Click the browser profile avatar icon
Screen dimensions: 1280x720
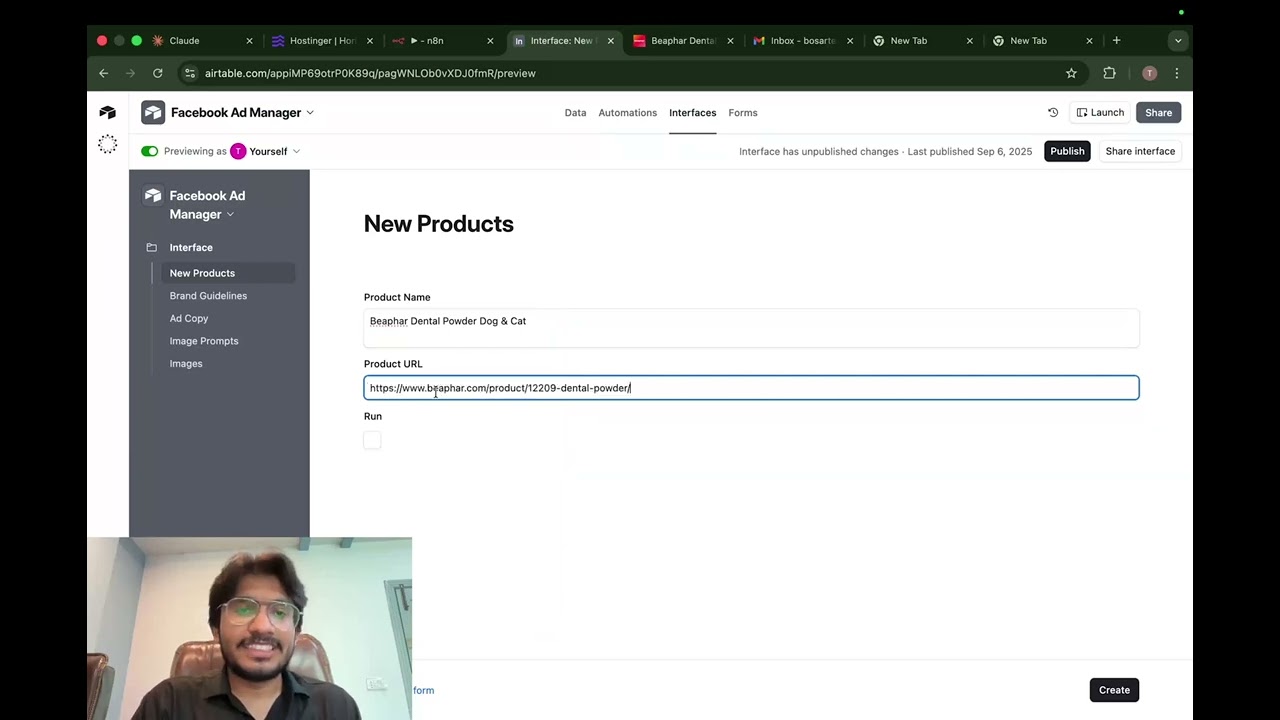tap(1149, 73)
